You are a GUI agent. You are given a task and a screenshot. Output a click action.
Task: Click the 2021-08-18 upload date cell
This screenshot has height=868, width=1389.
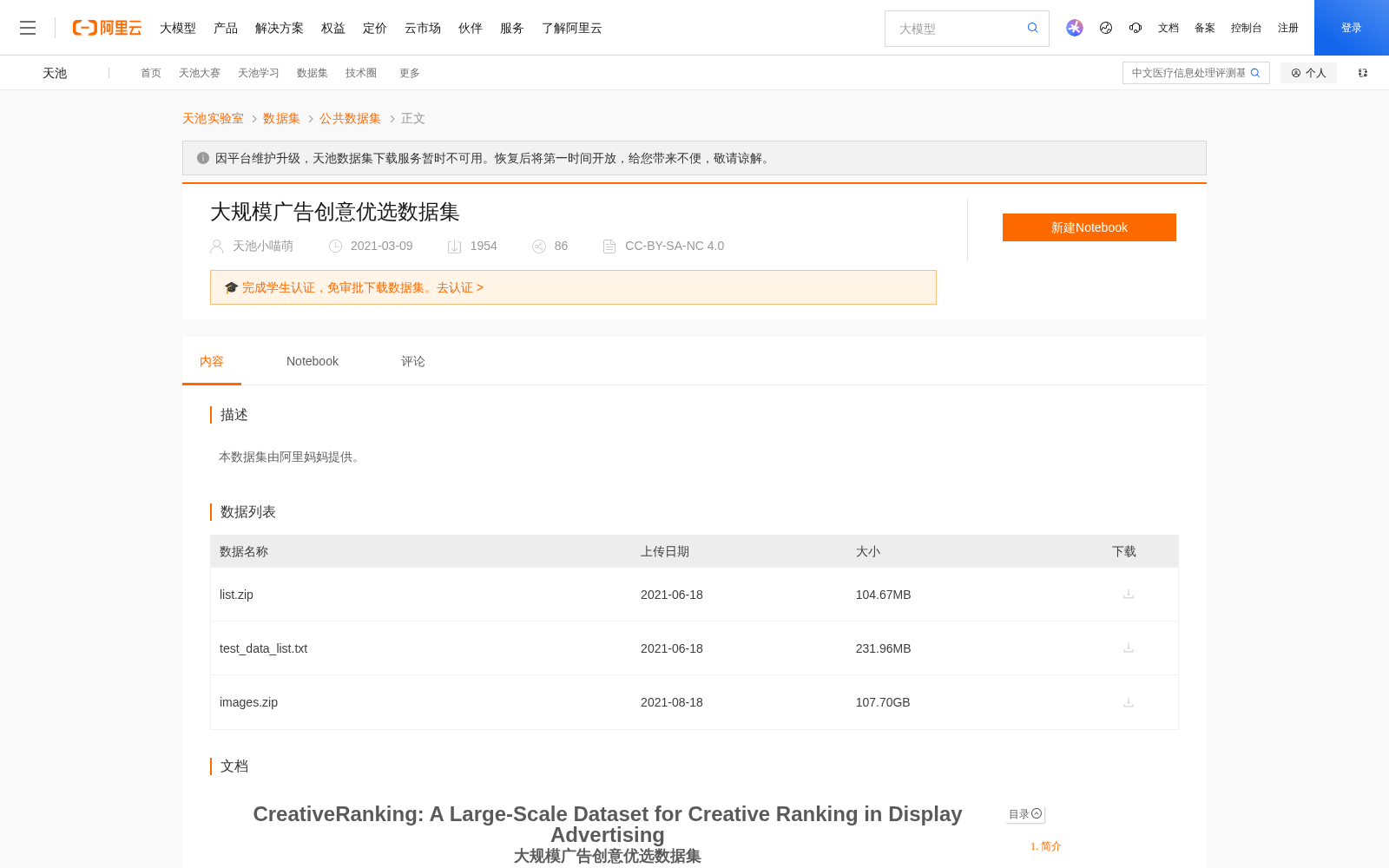(672, 702)
